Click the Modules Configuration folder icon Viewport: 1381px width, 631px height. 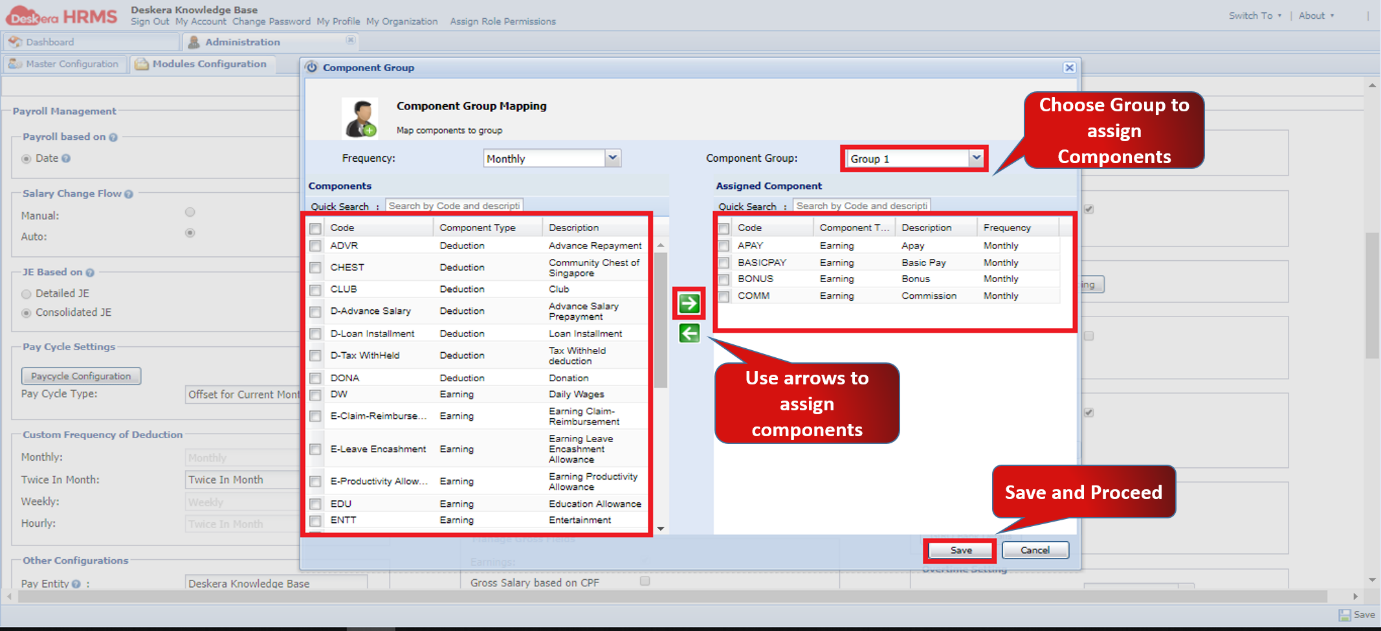144,63
